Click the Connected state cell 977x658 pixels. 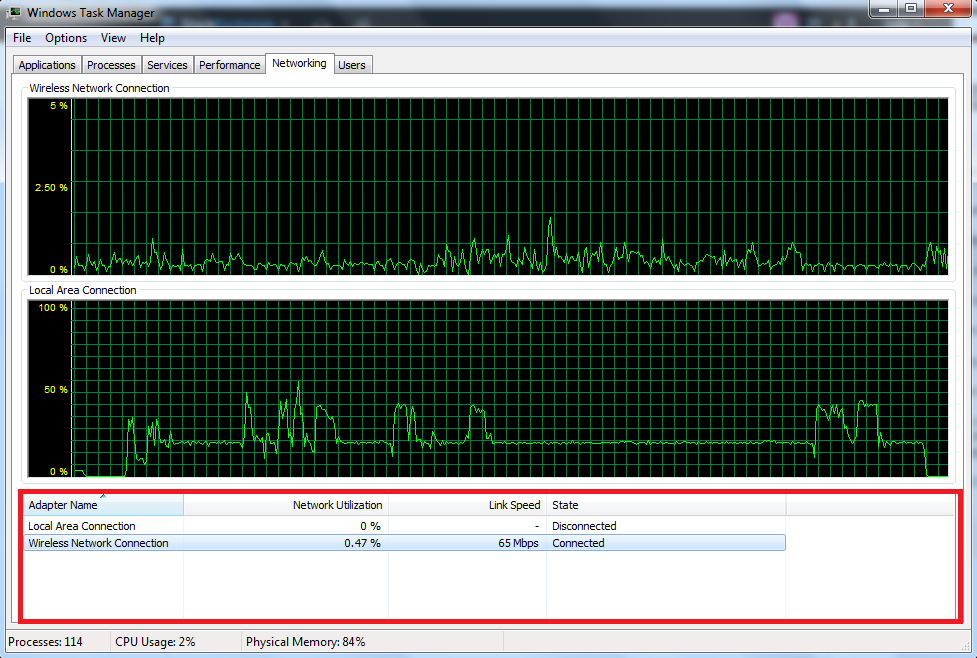(x=578, y=543)
